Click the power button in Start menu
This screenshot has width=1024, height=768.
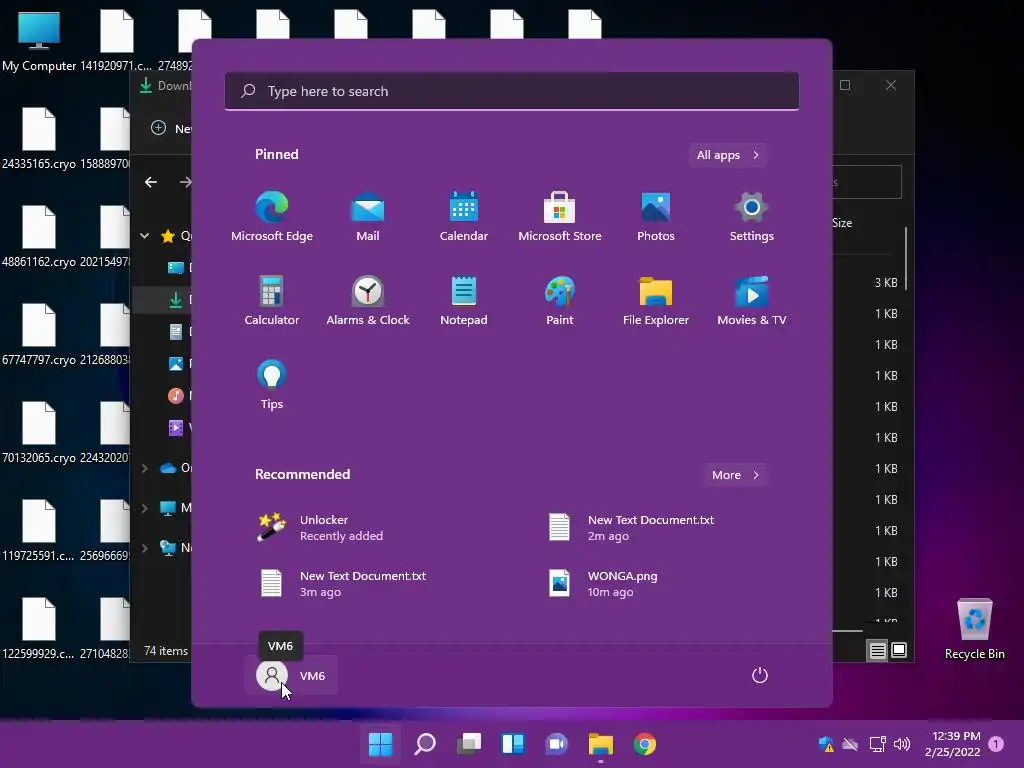click(760, 675)
